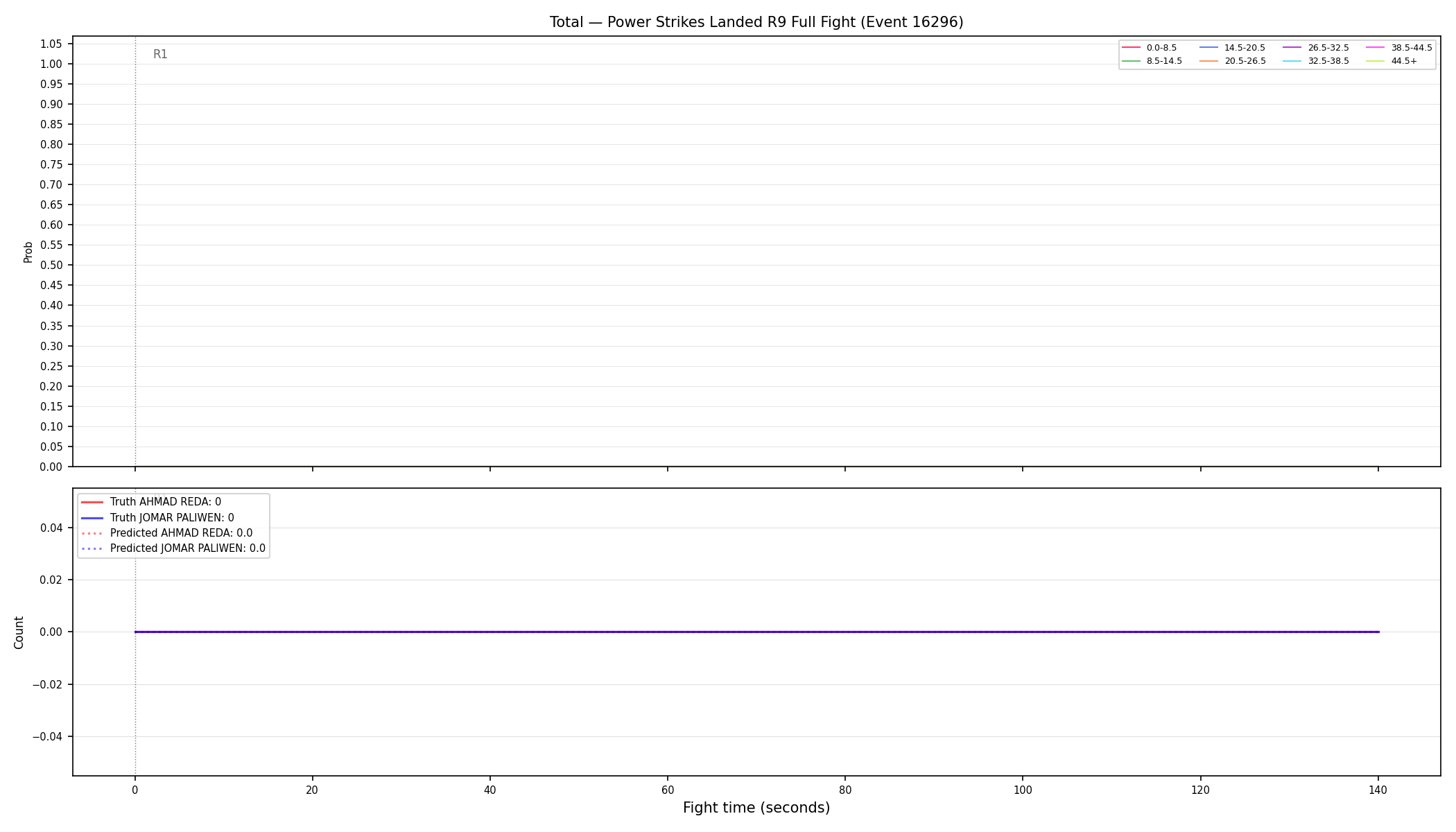Click the chart title mentioning Event 16296

(x=756, y=22)
